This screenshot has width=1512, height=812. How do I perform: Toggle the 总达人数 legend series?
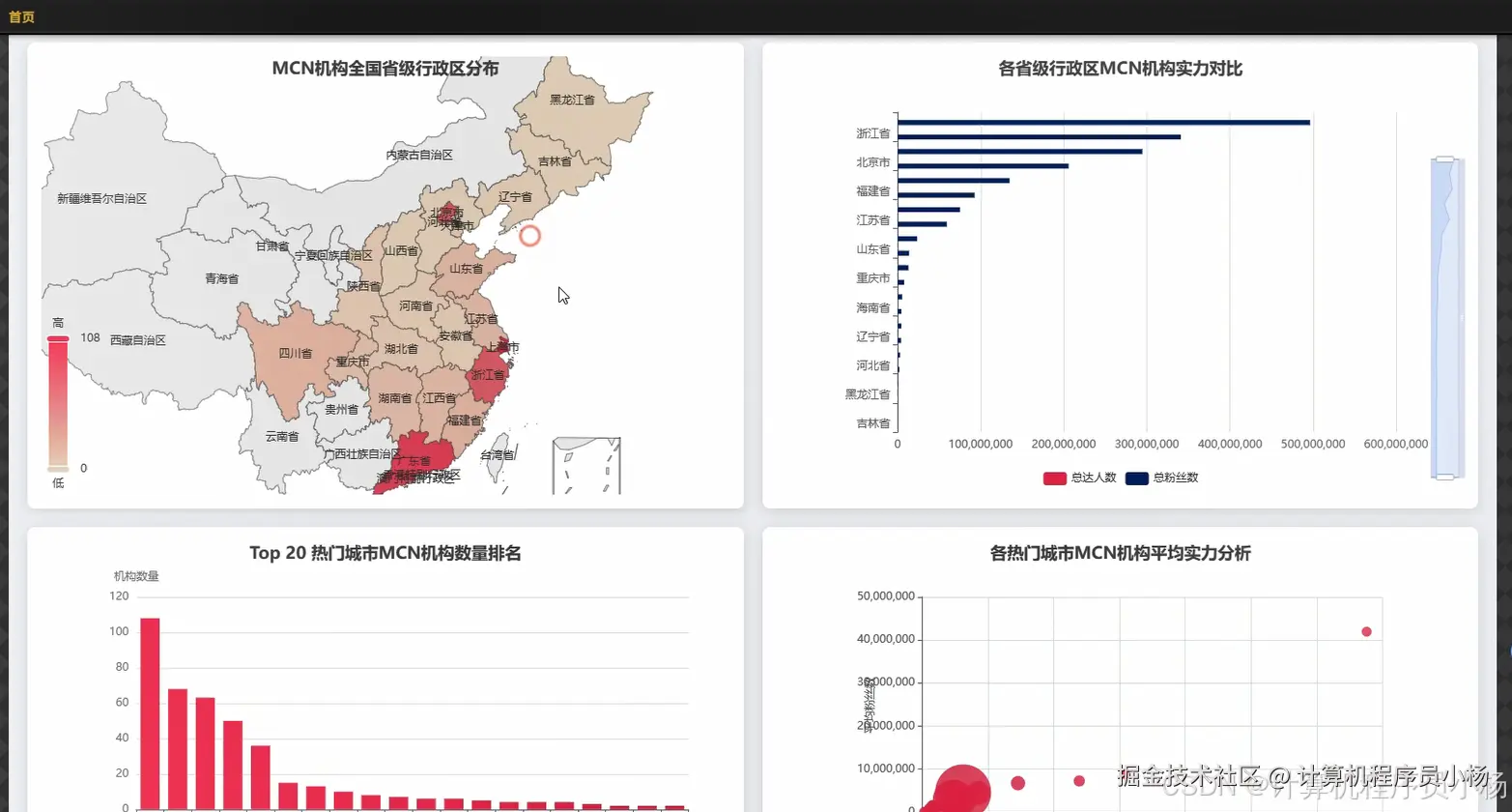pos(1080,478)
